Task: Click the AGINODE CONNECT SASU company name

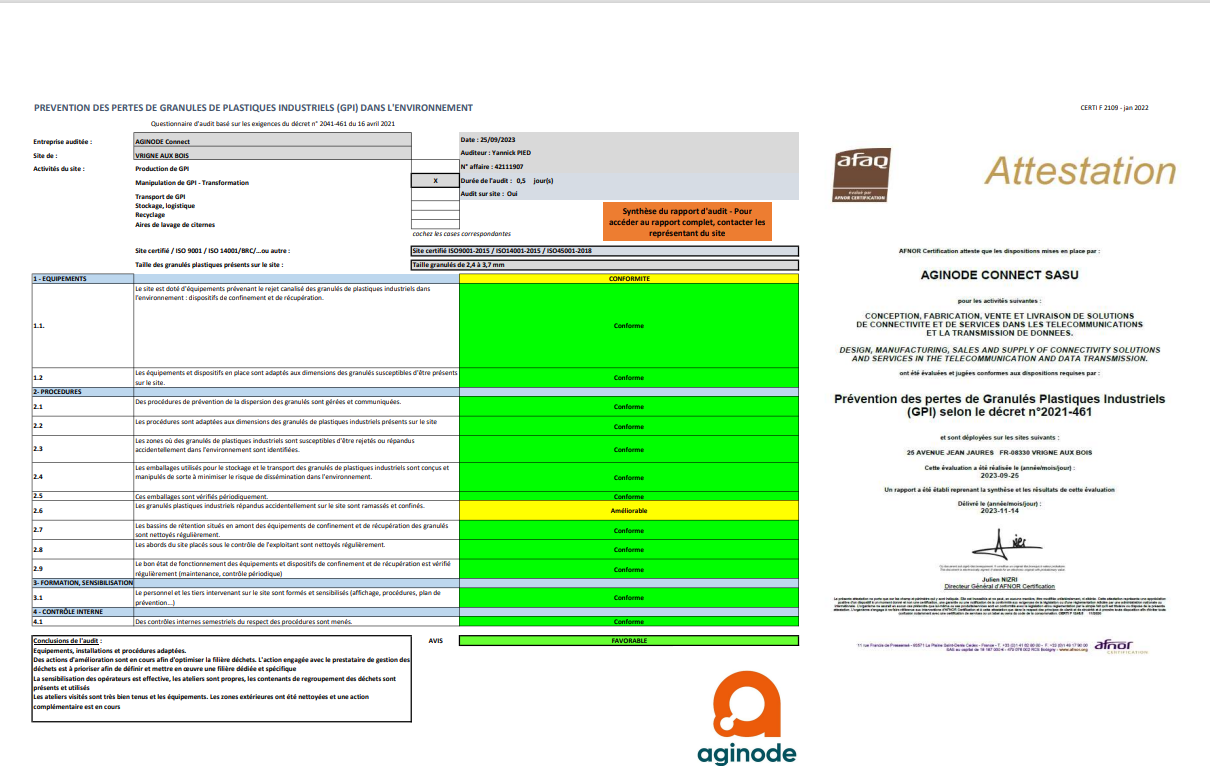Action: (x=999, y=274)
